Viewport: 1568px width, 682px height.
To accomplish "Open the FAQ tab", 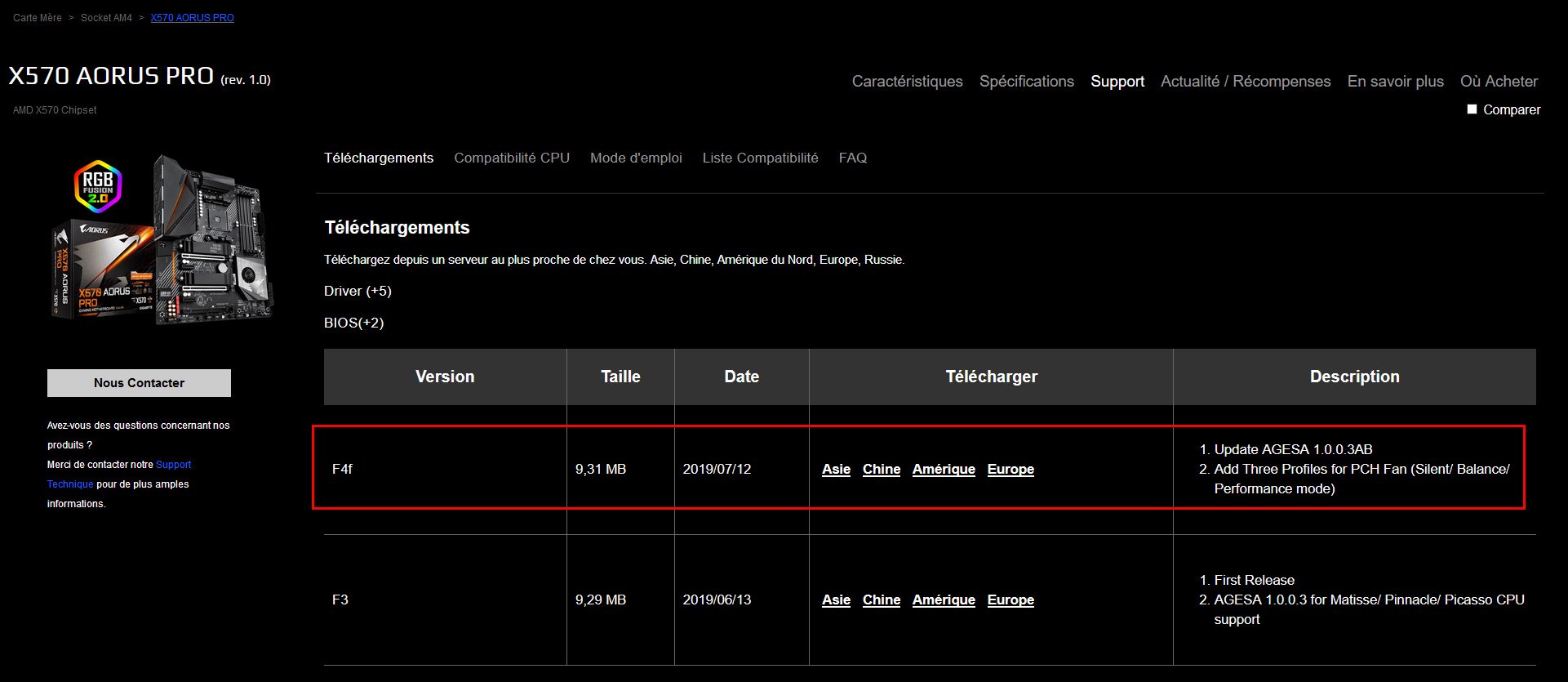I will click(852, 158).
